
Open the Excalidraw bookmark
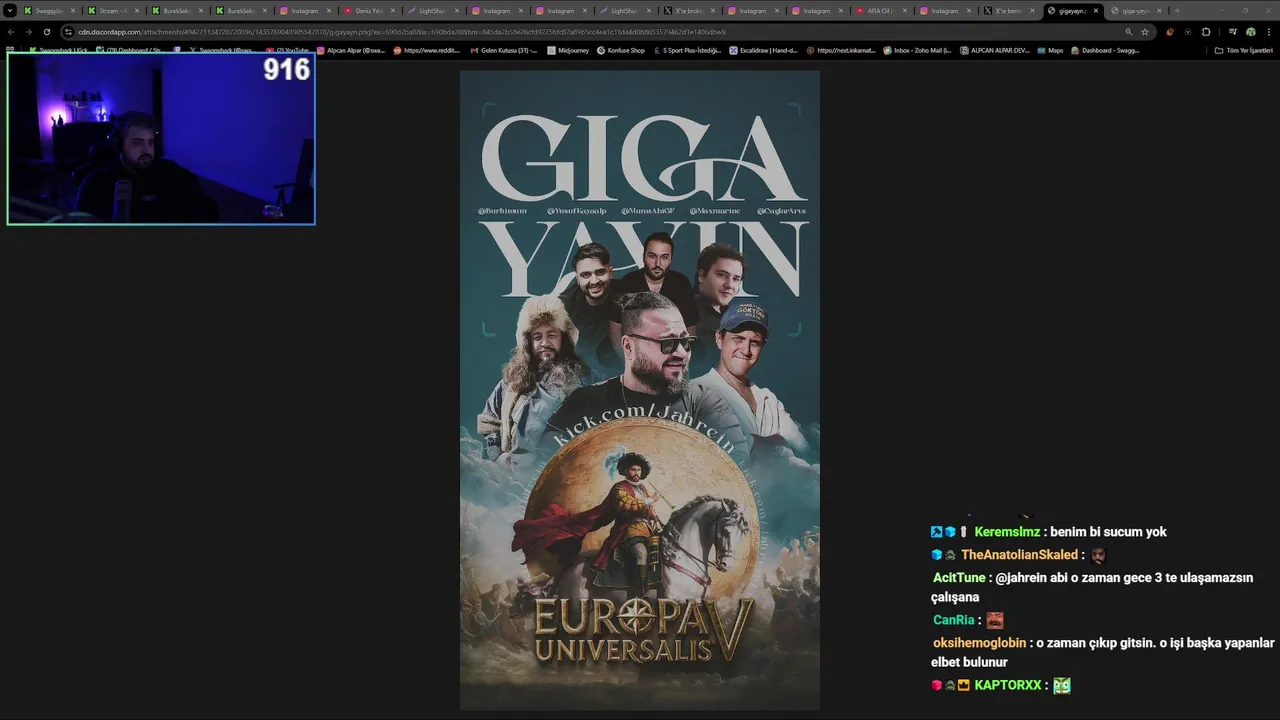763,50
